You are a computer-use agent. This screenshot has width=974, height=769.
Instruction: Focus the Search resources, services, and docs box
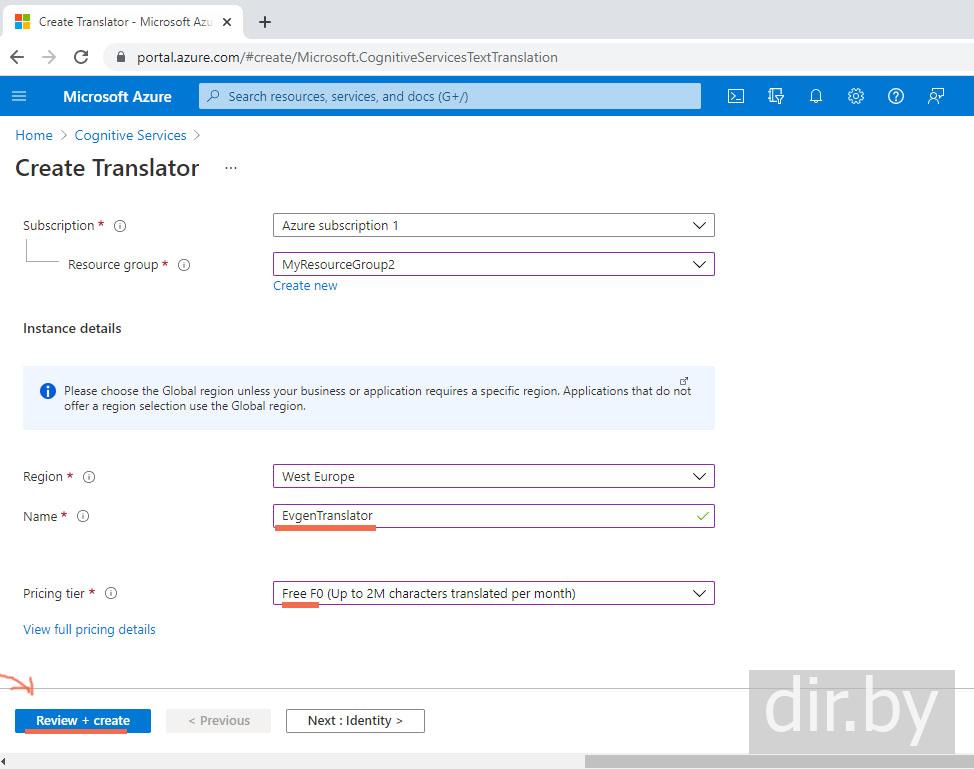450,96
